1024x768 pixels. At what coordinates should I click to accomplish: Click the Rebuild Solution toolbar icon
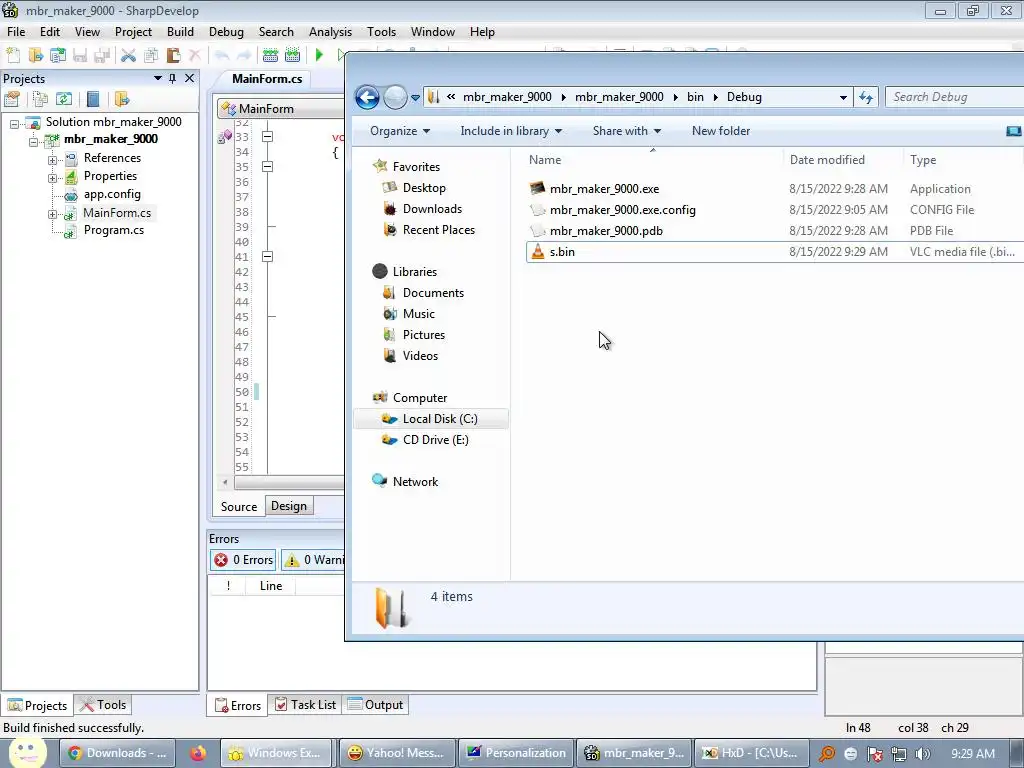tap(293, 56)
